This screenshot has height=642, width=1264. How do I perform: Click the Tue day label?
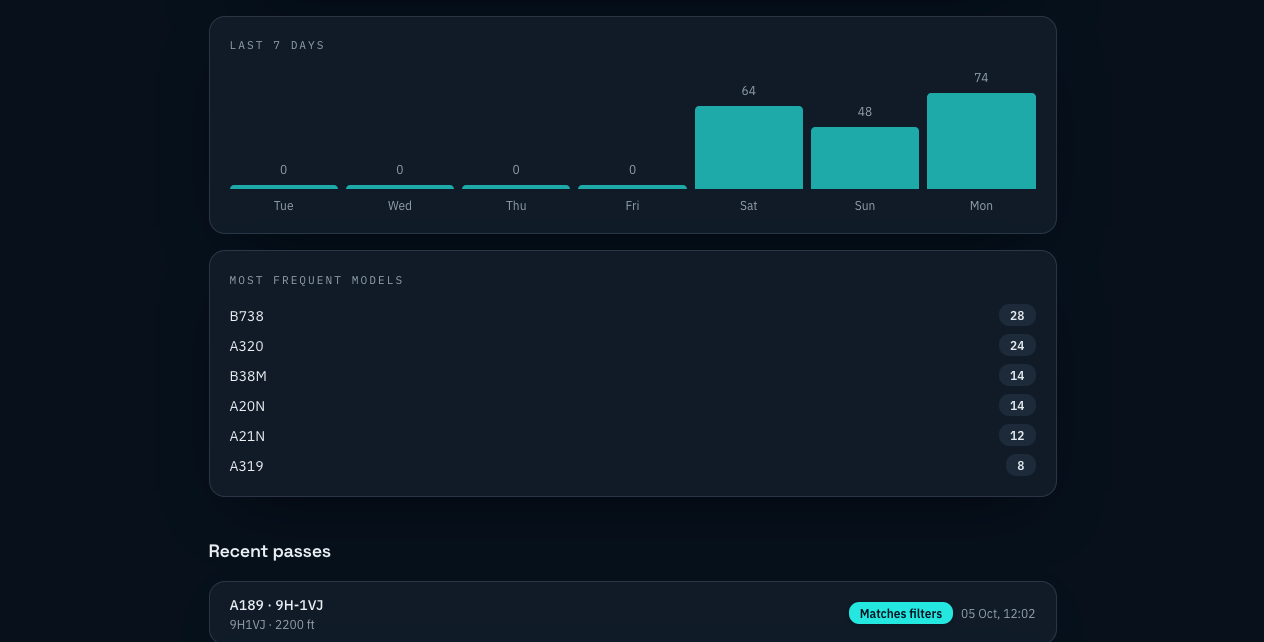(x=284, y=206)
